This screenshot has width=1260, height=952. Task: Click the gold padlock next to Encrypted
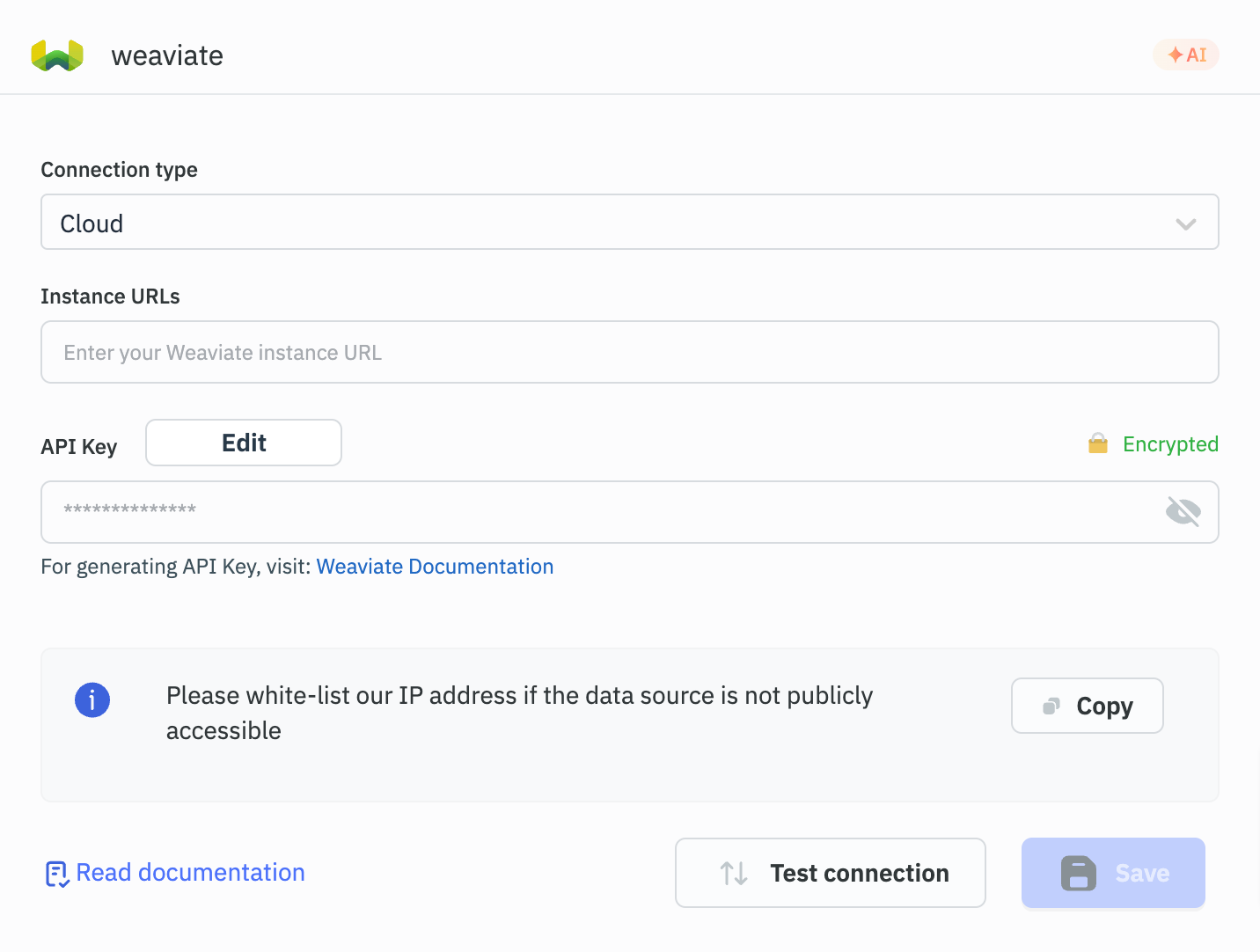(x=1097, y=443)
